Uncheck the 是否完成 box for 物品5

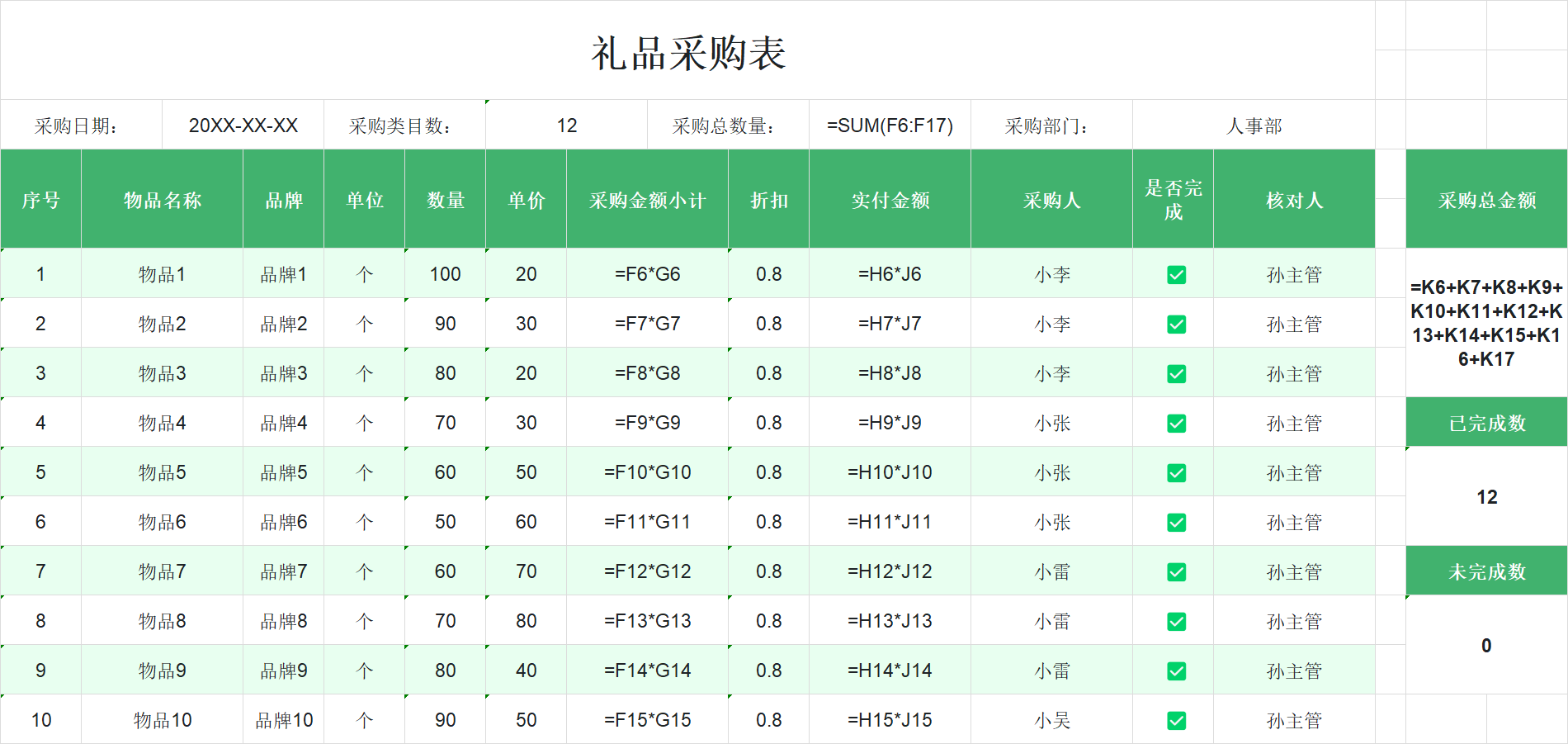tap(1175, 472)
